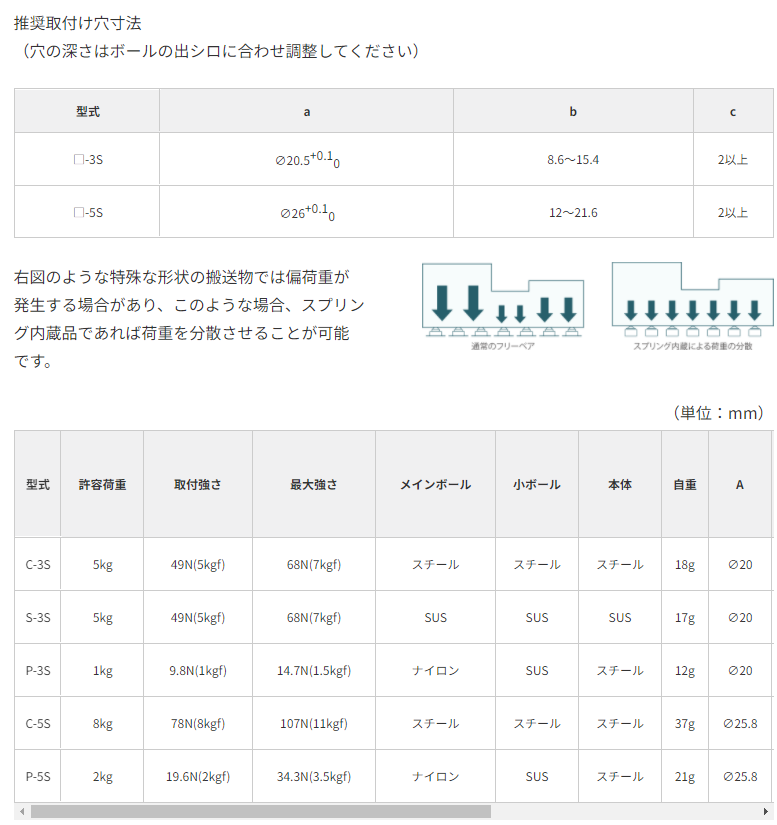Click the right arrow of horizontal scrollbar
Image resolution: width=777 pixels, height=825 pixels.
(x=766, y=811)
